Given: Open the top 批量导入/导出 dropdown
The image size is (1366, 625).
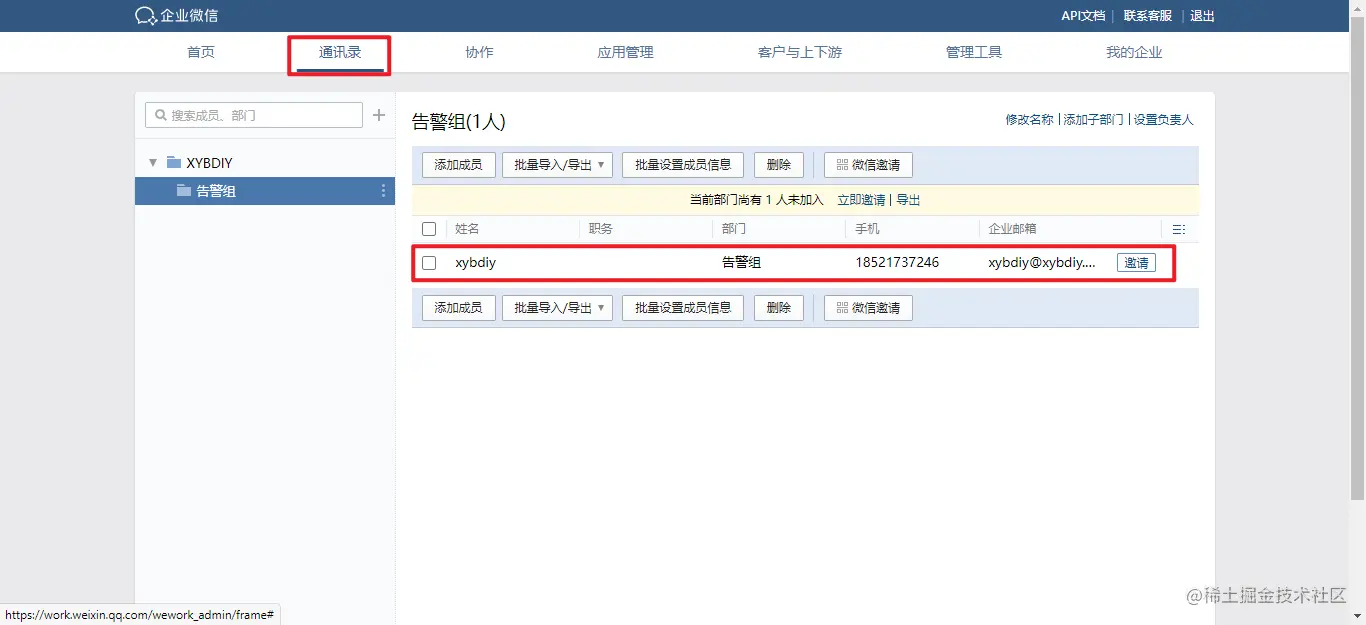Looking at the screenshot, I should [557, 165].
